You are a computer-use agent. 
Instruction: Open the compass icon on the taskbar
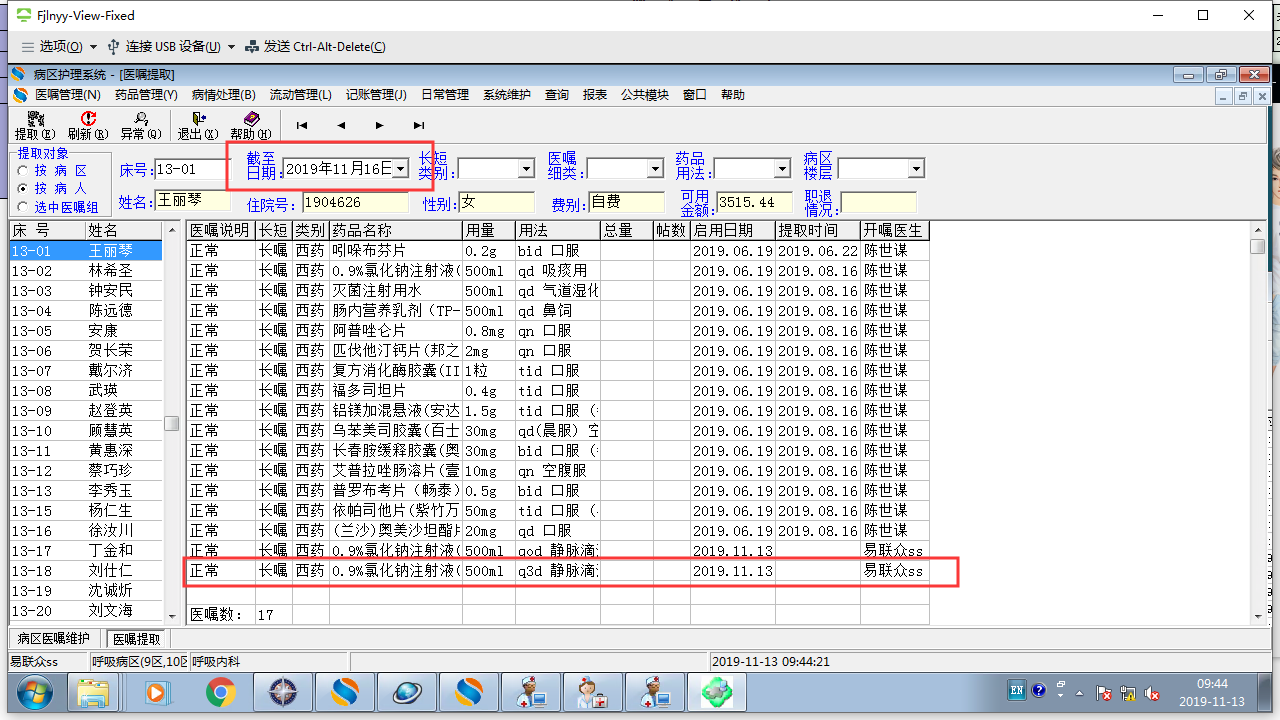pyautogui.click(x=283, y=692)
